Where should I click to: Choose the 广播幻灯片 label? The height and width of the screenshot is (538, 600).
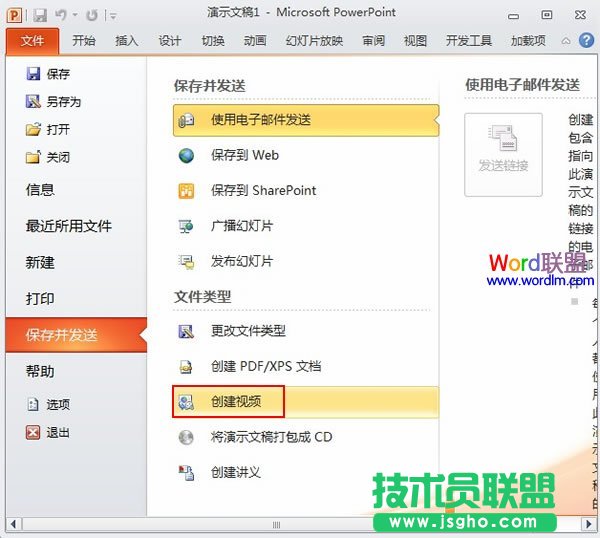coord(242,225)
